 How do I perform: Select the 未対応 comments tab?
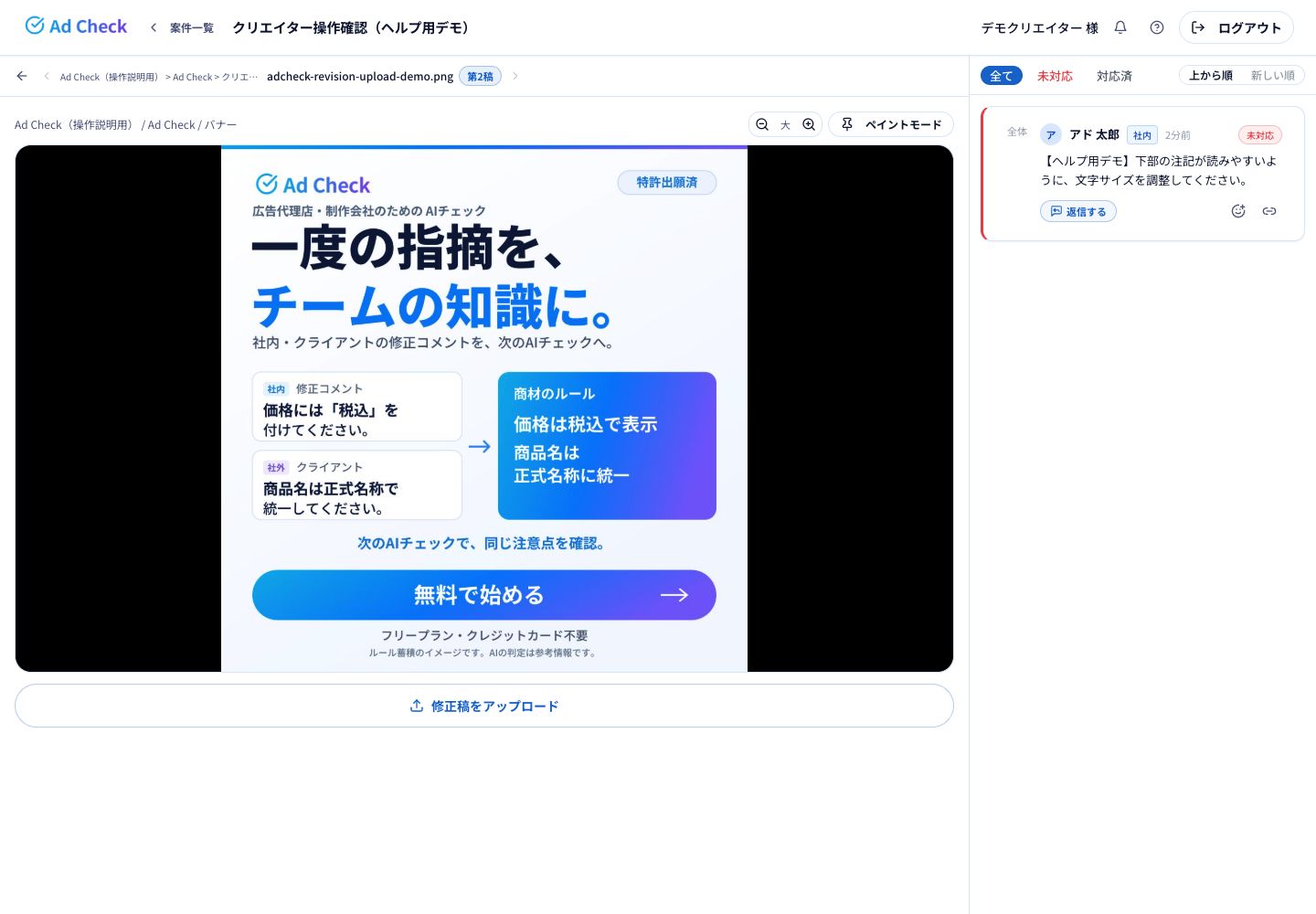[x=1055, y=76]
